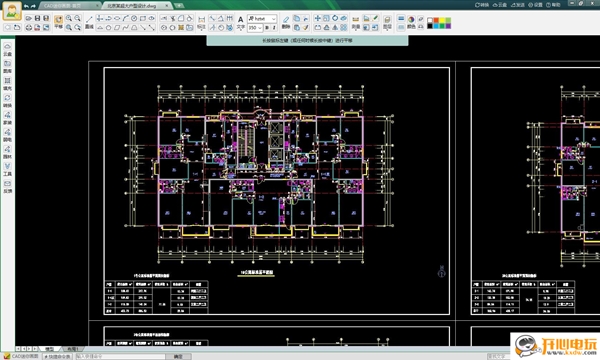The width and height of the screenshot is (600, 360).
Task: Select the 模型 model tab at bottom
Action: click(50, 349)
